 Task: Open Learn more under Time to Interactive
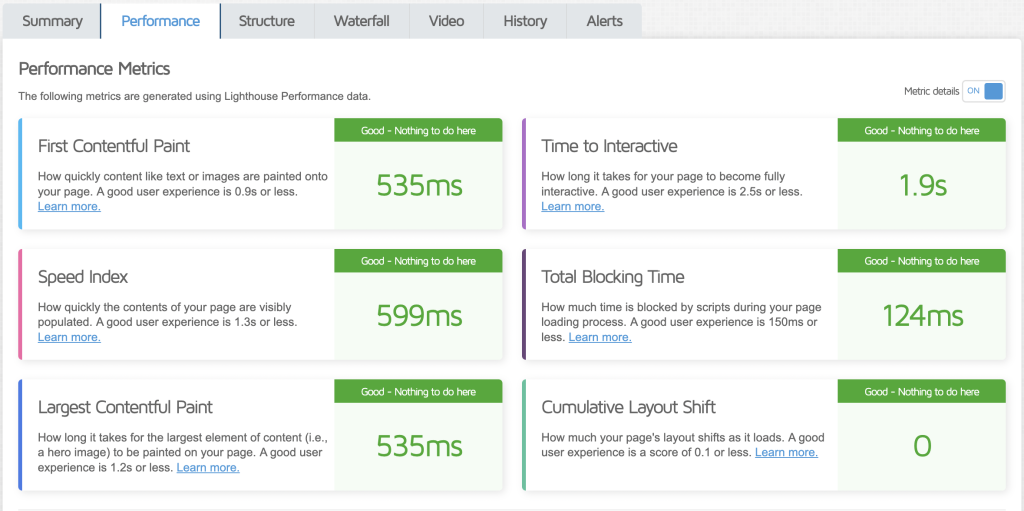click(573, 206)
